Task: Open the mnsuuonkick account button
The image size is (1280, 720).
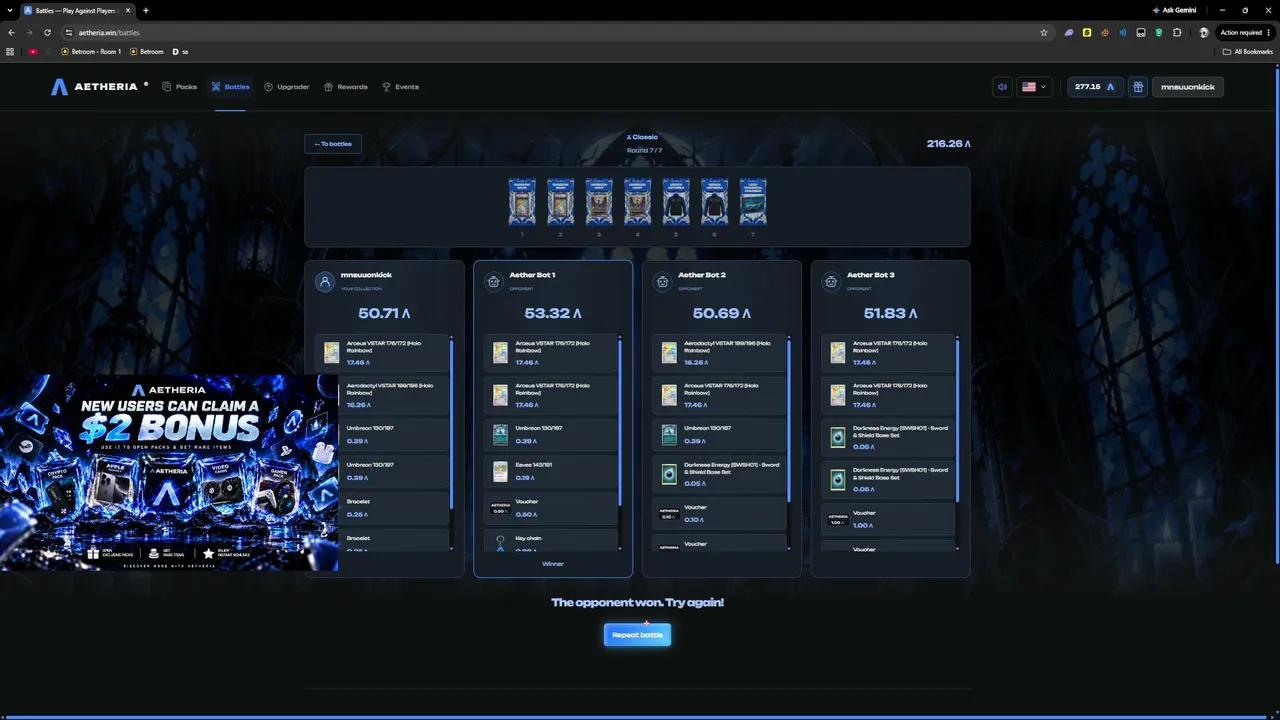Action: [x=1188, y=87]
